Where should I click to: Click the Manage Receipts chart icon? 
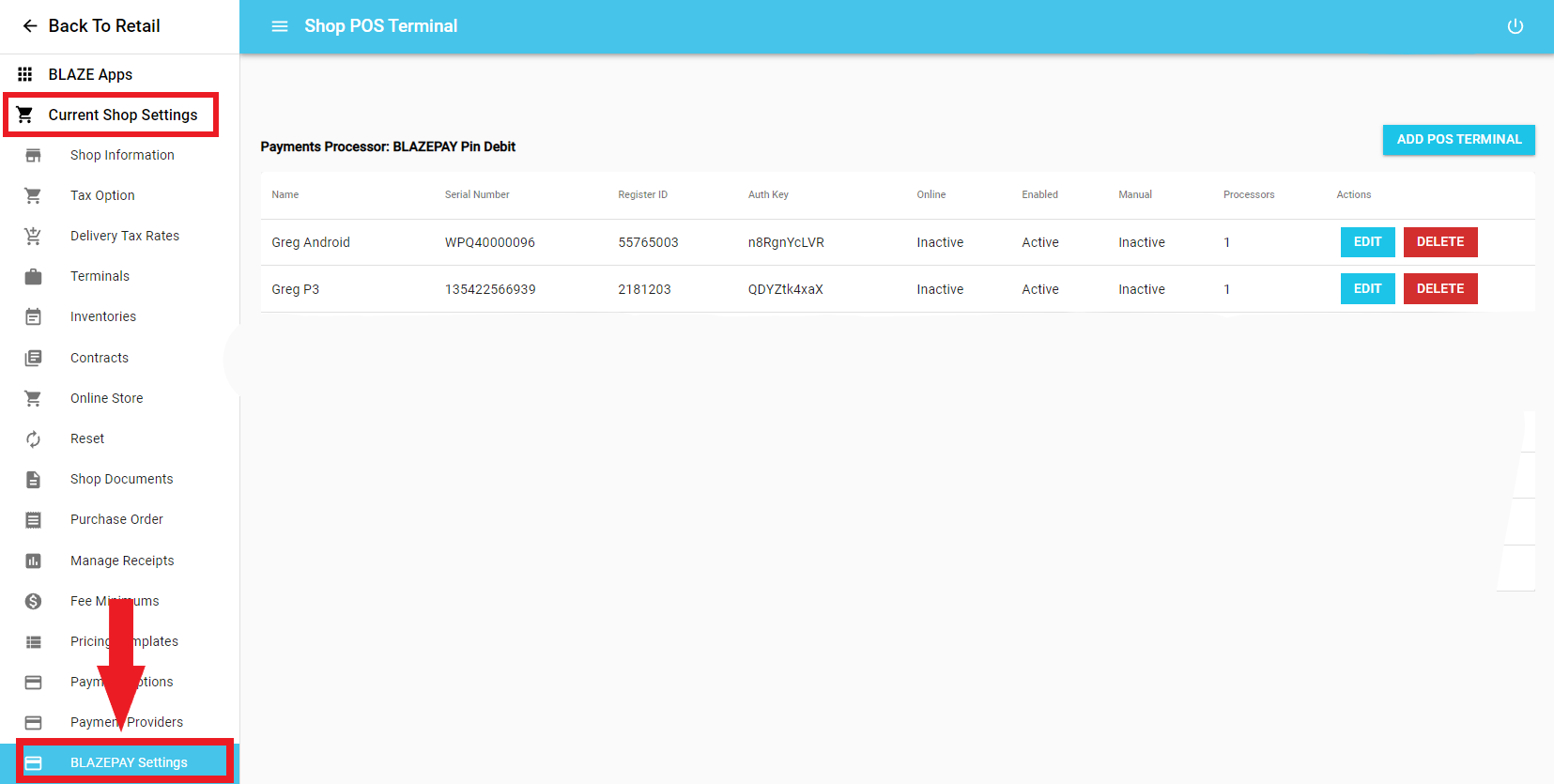coord(33,561)
